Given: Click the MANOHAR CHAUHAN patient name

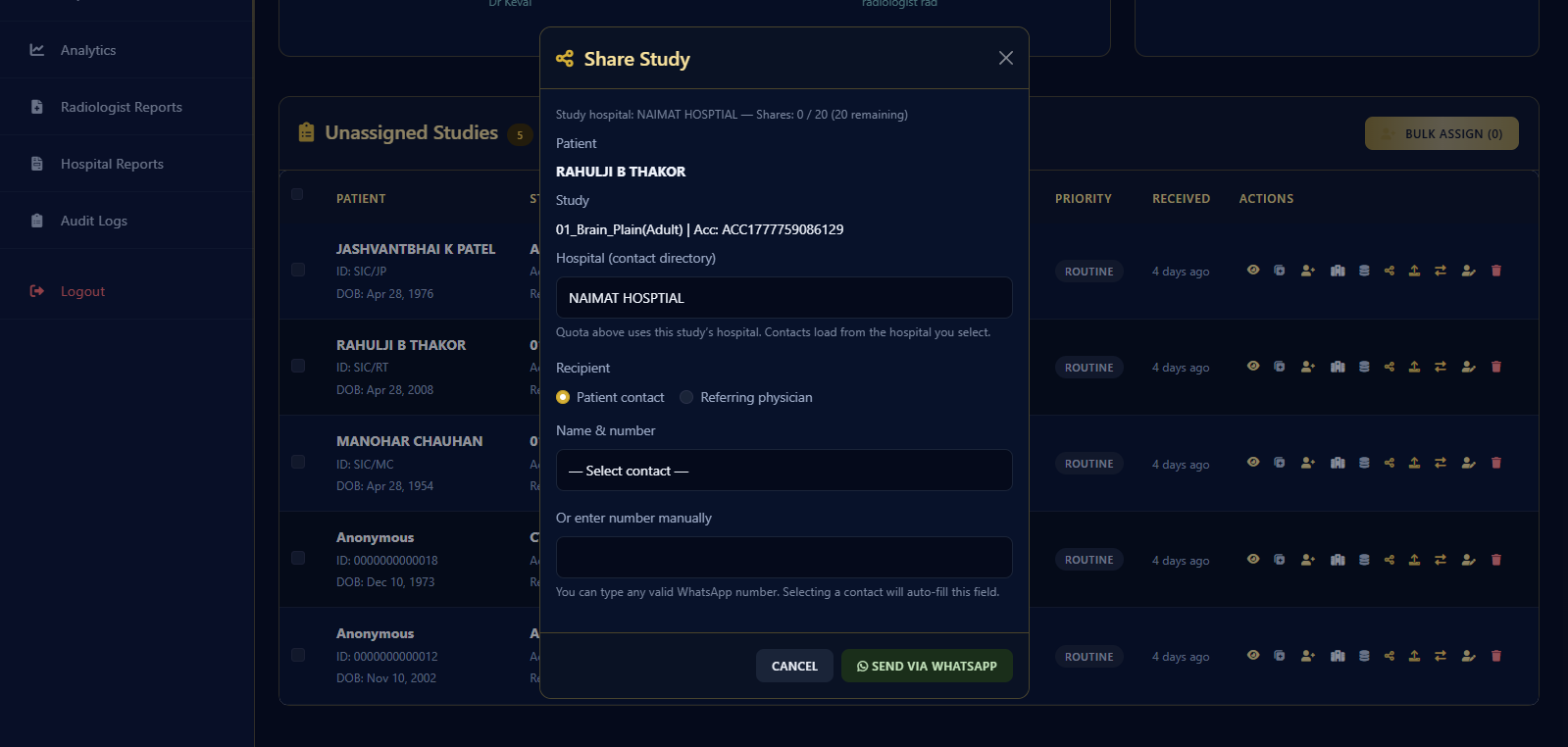Looking at the screenshot, I should [x=410, y=441].
